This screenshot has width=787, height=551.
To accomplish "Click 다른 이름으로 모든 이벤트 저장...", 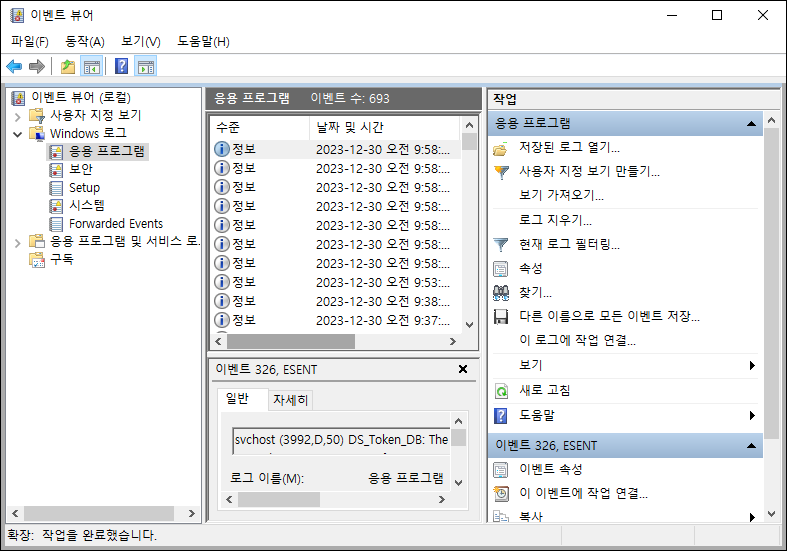I will coord(609,316).
